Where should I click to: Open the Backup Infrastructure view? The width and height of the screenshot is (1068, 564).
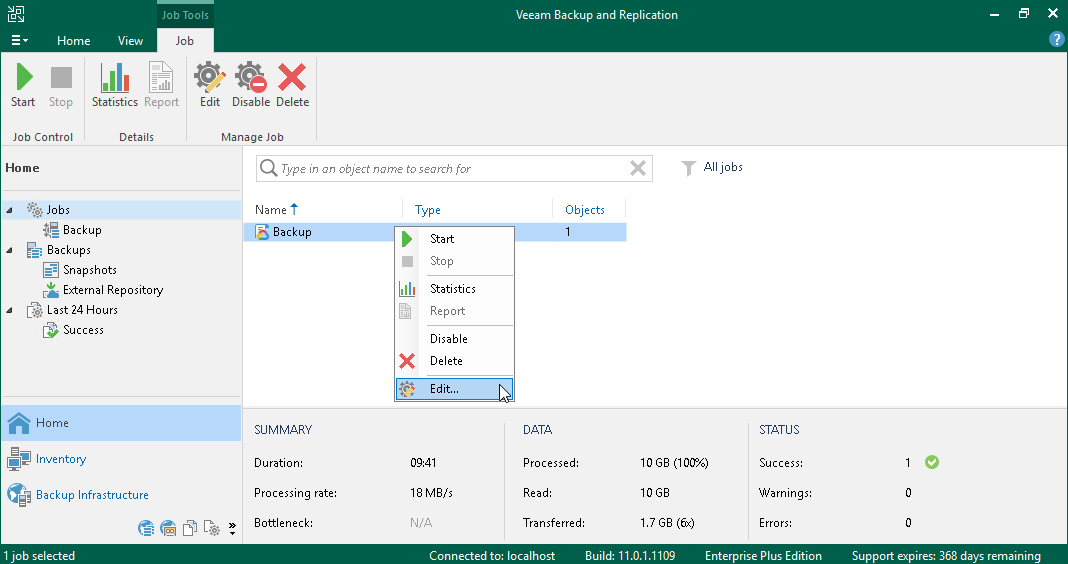coord(121,495)
